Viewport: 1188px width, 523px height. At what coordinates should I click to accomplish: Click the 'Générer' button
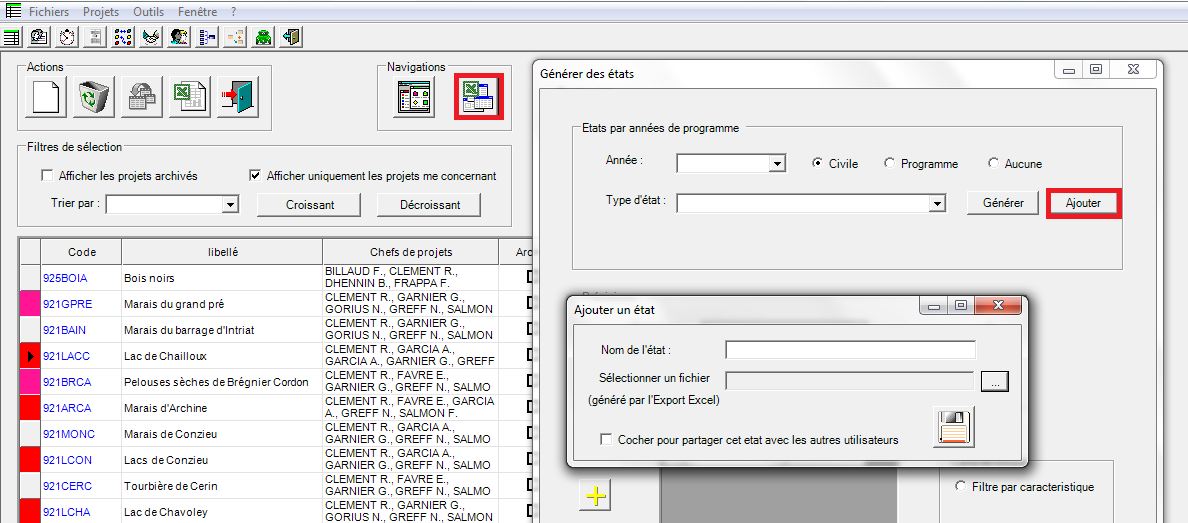[x=1002, y=203]
